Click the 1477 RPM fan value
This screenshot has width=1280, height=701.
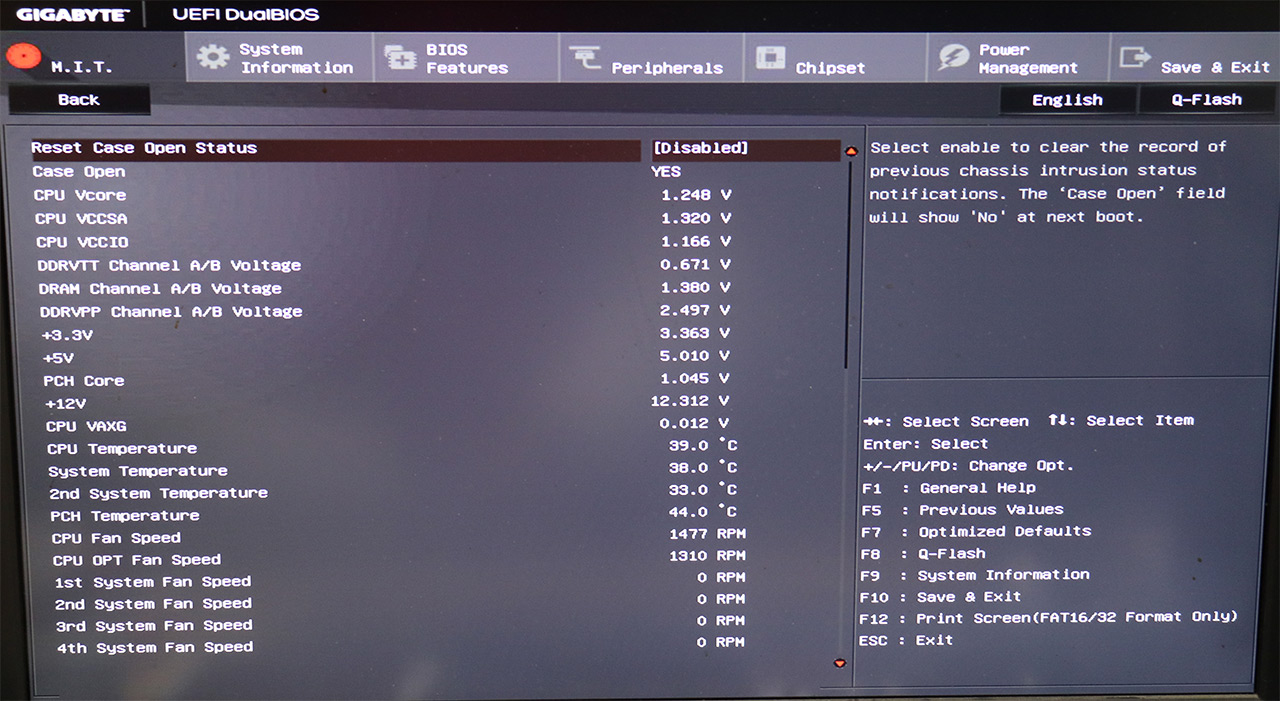(708, 534)
